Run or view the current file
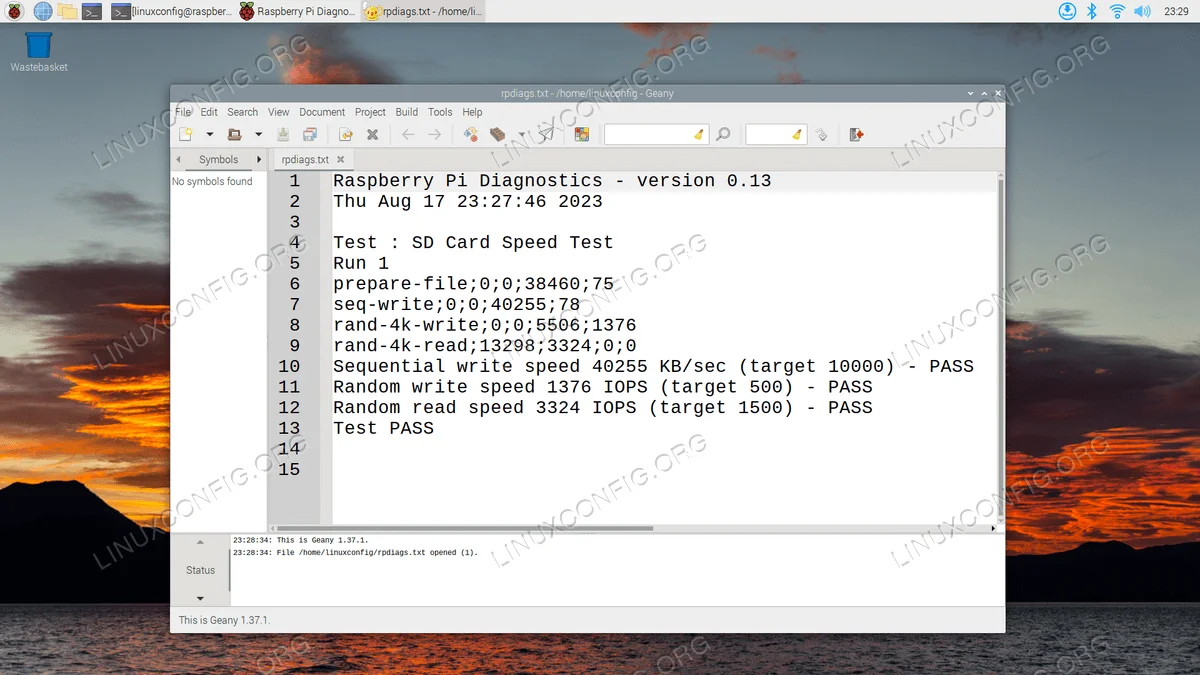This screenshot has height=675, width=1200. click(x=546, y=134)
